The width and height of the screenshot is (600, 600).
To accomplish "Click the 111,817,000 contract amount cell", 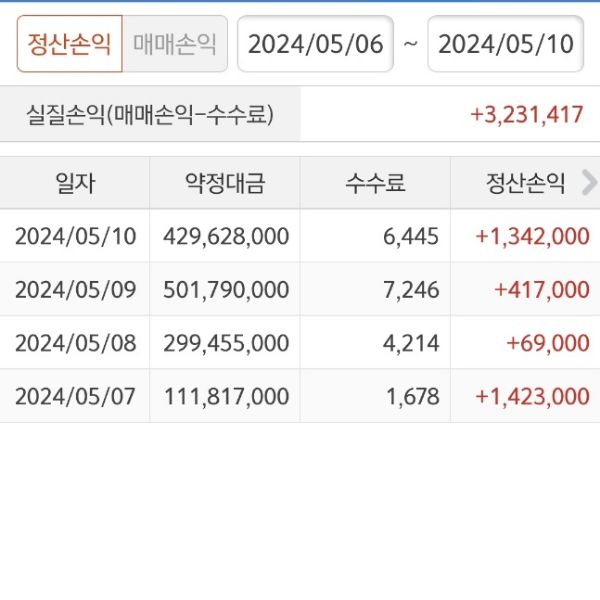I will tap(226, 396).
